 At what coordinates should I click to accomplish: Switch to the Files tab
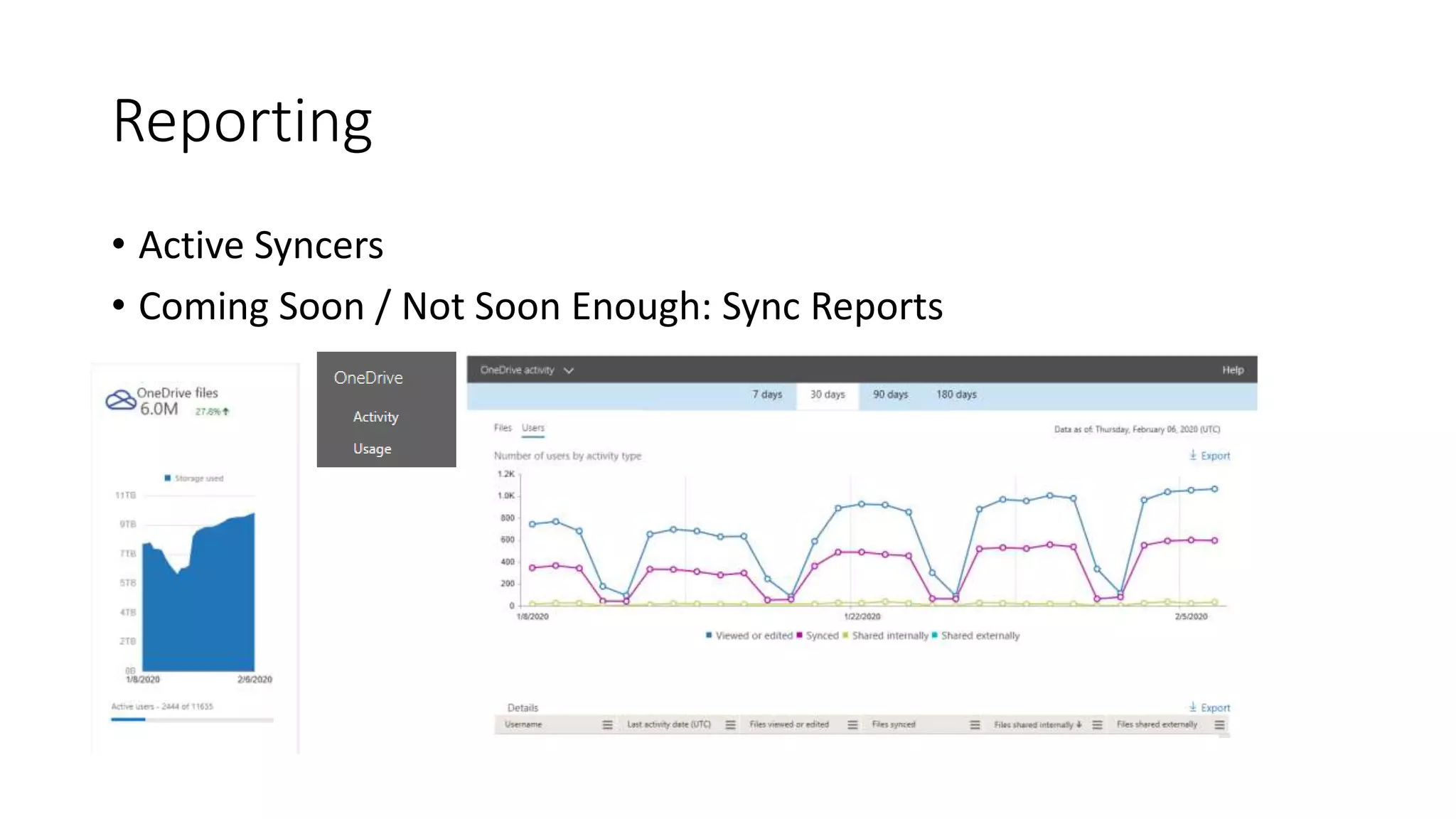point(503,428)
